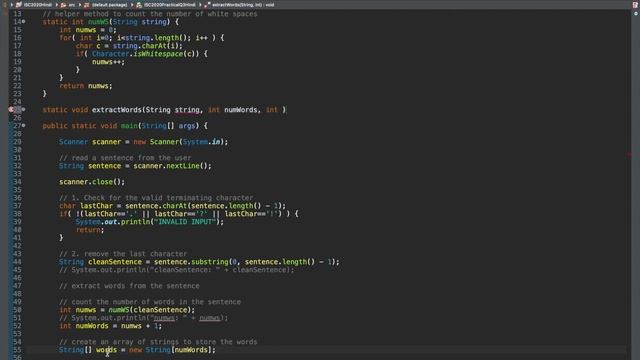Expand the breadcrumb arrow before the class name
Image resolution: width=640 pixels, height=360 pixels.
tap(132, 5)
